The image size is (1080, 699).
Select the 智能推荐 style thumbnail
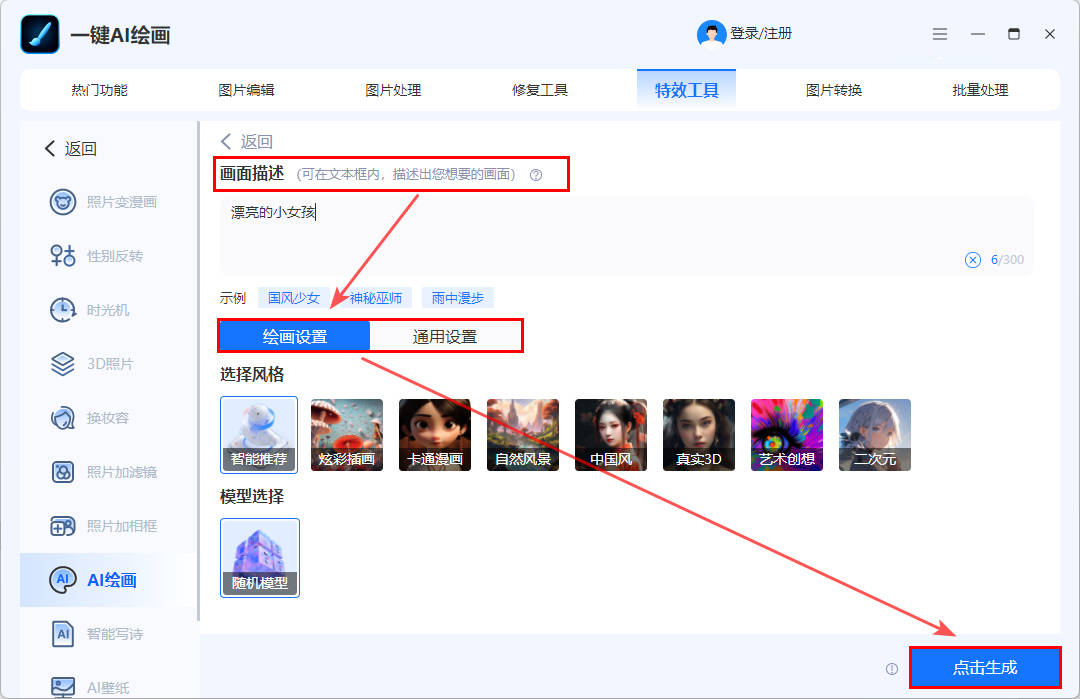(259, 435)
